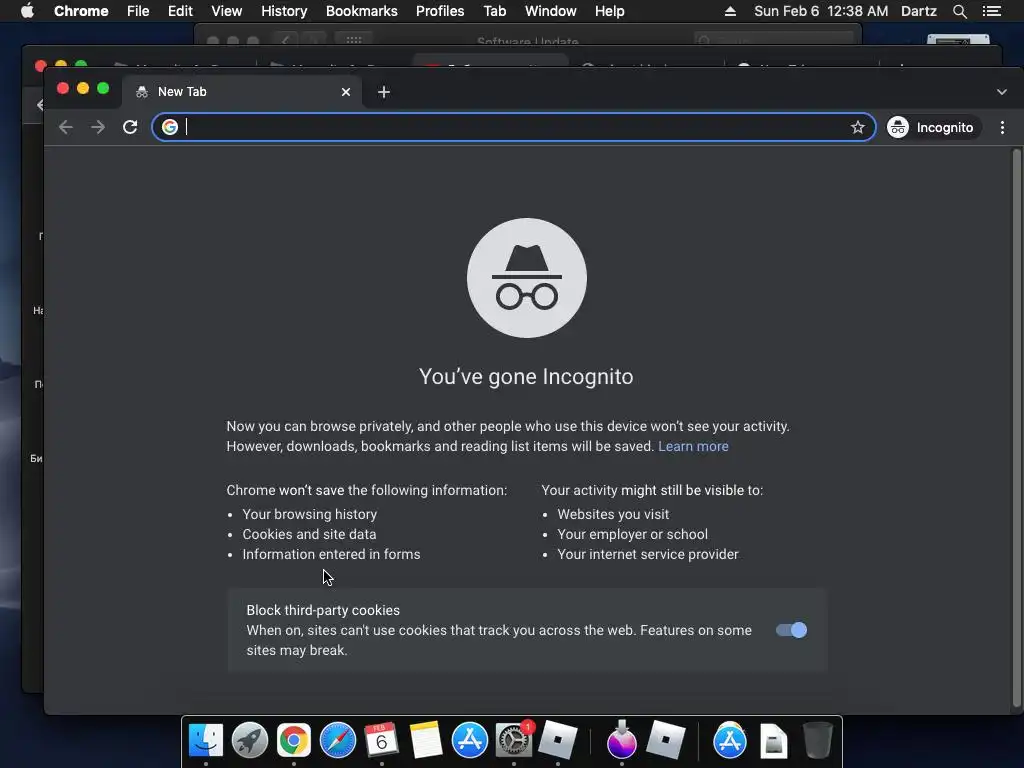Open the Roblox icon right of the purple downloader
The height and width of the screenshot is (768, 1024).
pos(665,741)
